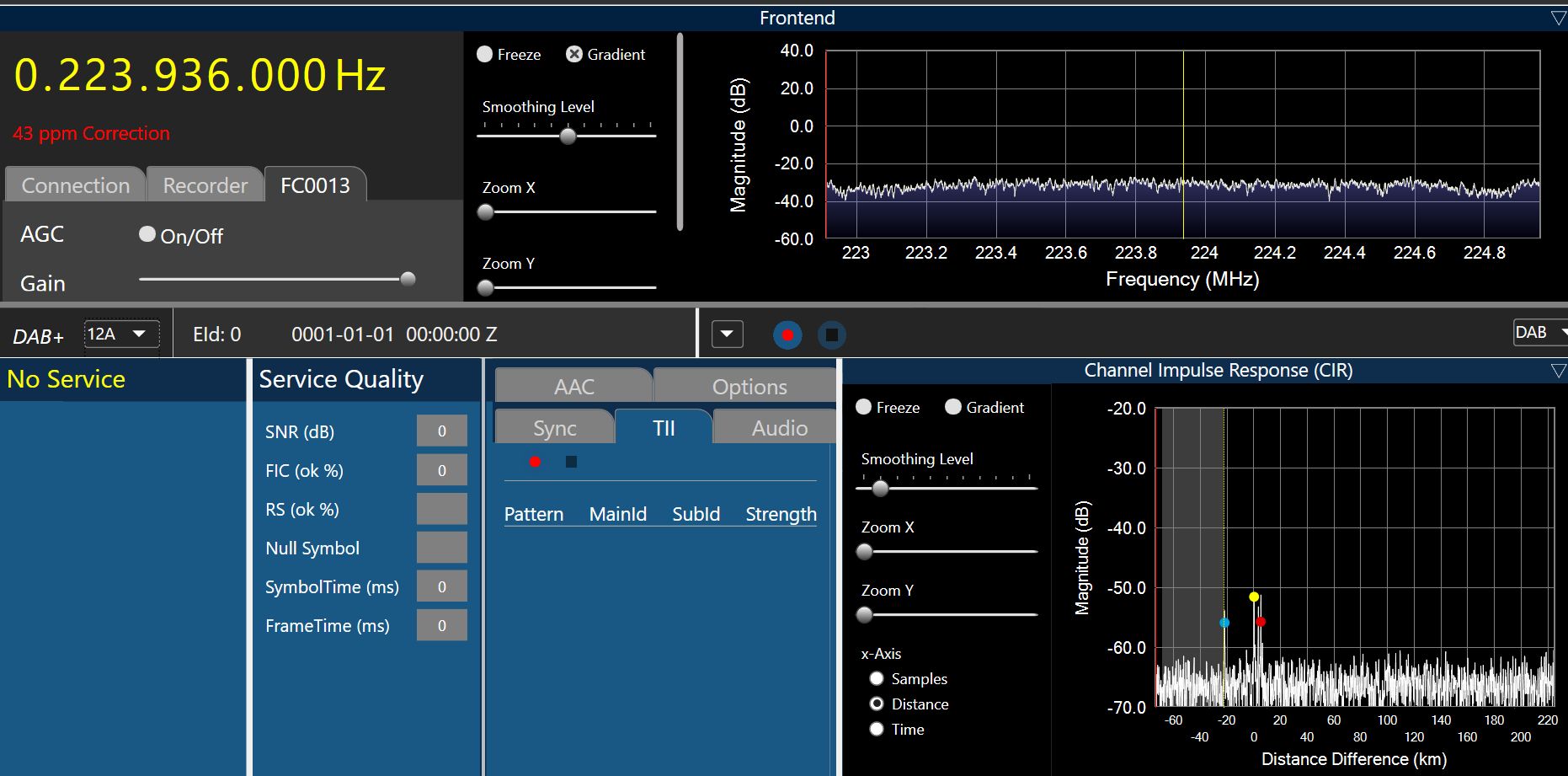Enable Freeze for the Frontend spectrum
This screenshot has height=776, width=1568.
point(485,54)
